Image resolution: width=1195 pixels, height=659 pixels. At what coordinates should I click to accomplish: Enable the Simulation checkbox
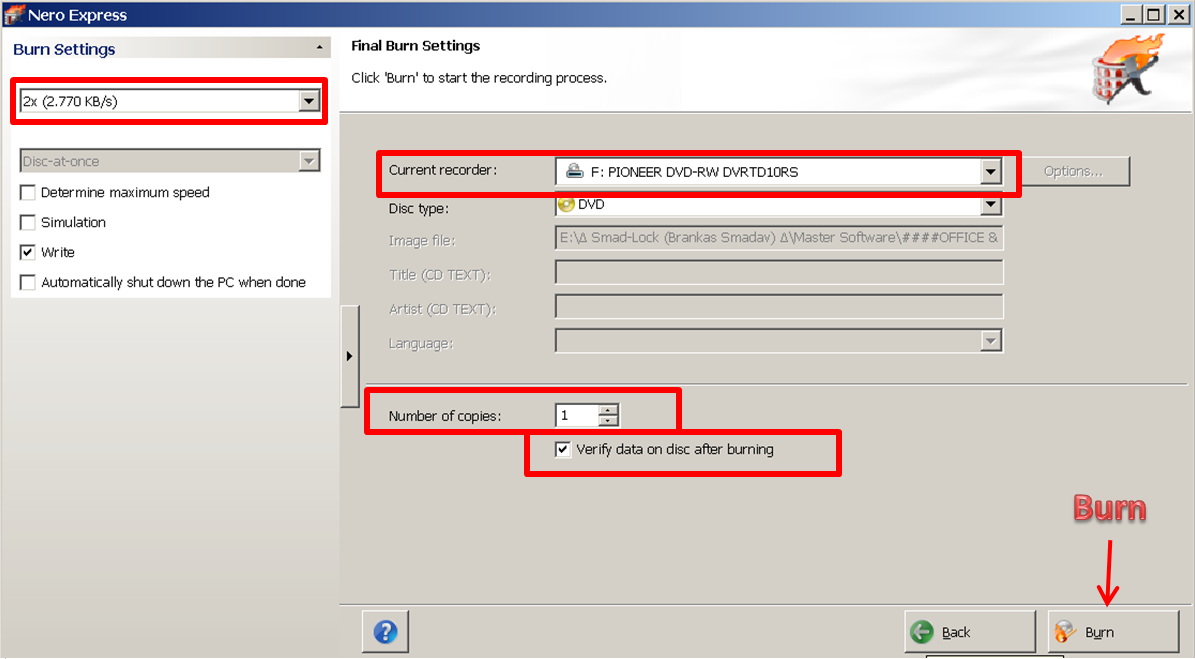(x=28, y=222)
